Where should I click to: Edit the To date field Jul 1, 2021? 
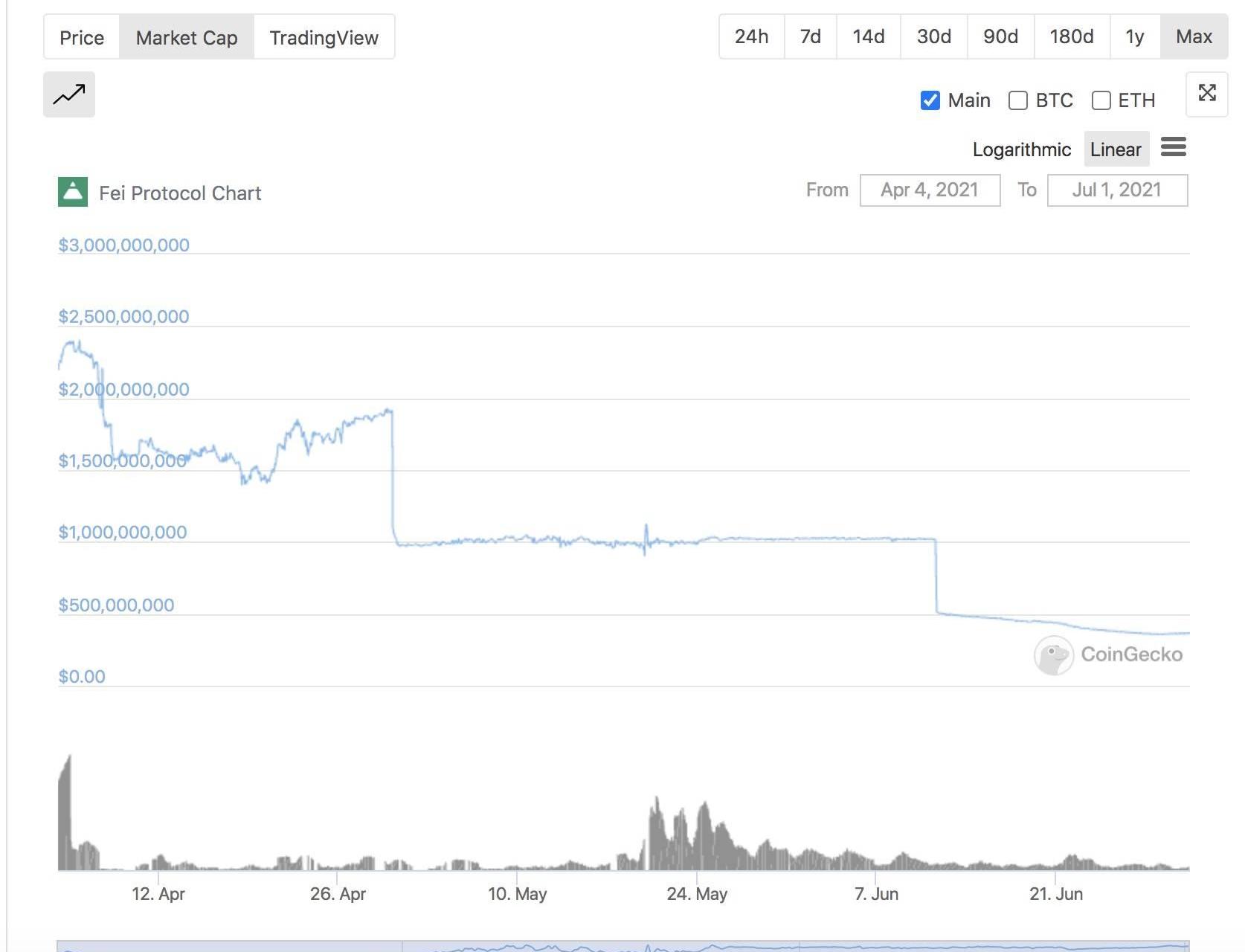[1117, 190]
